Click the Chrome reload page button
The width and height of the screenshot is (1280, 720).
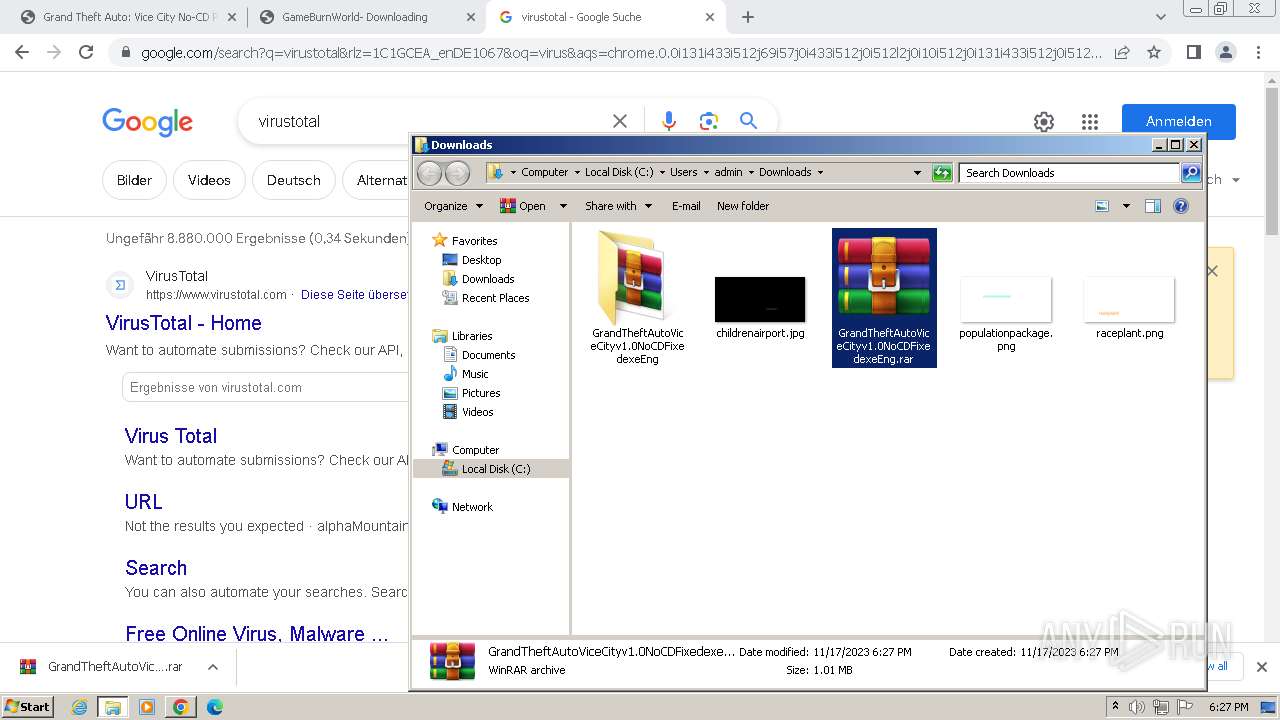coord(86,52)
